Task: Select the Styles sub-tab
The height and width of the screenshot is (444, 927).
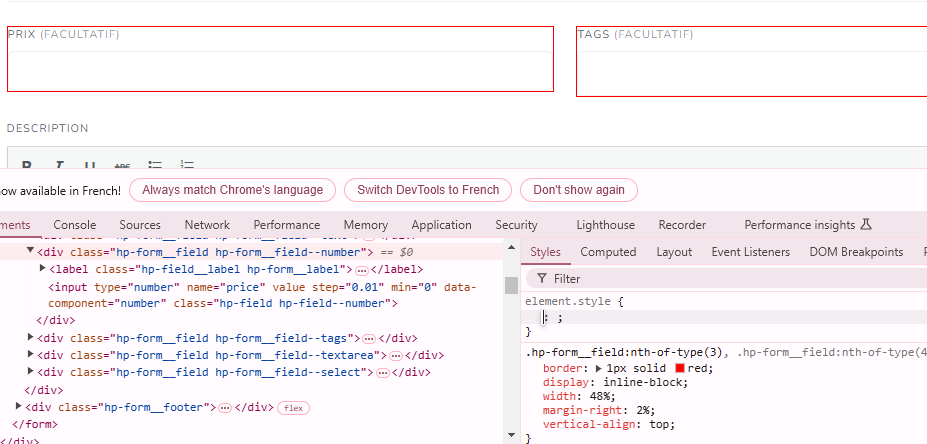Action: 545,252
